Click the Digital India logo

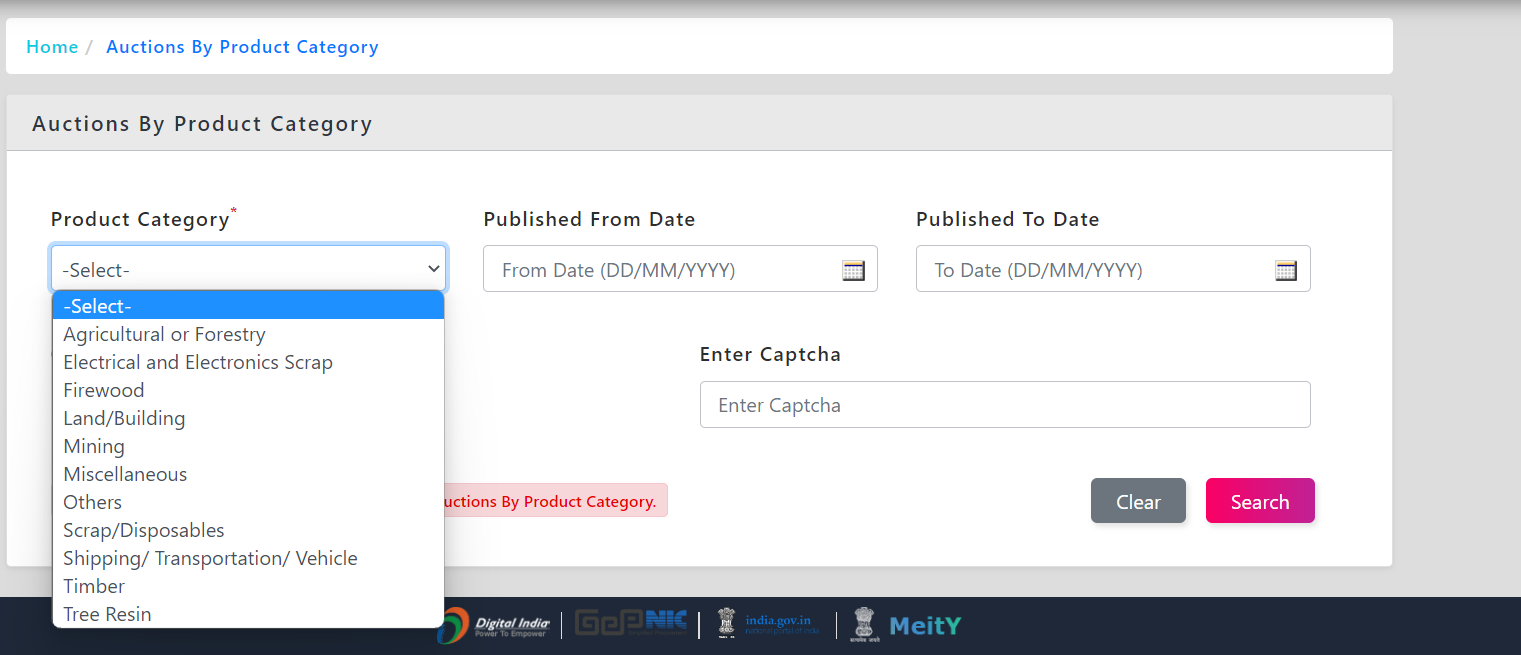coord(497,626)
